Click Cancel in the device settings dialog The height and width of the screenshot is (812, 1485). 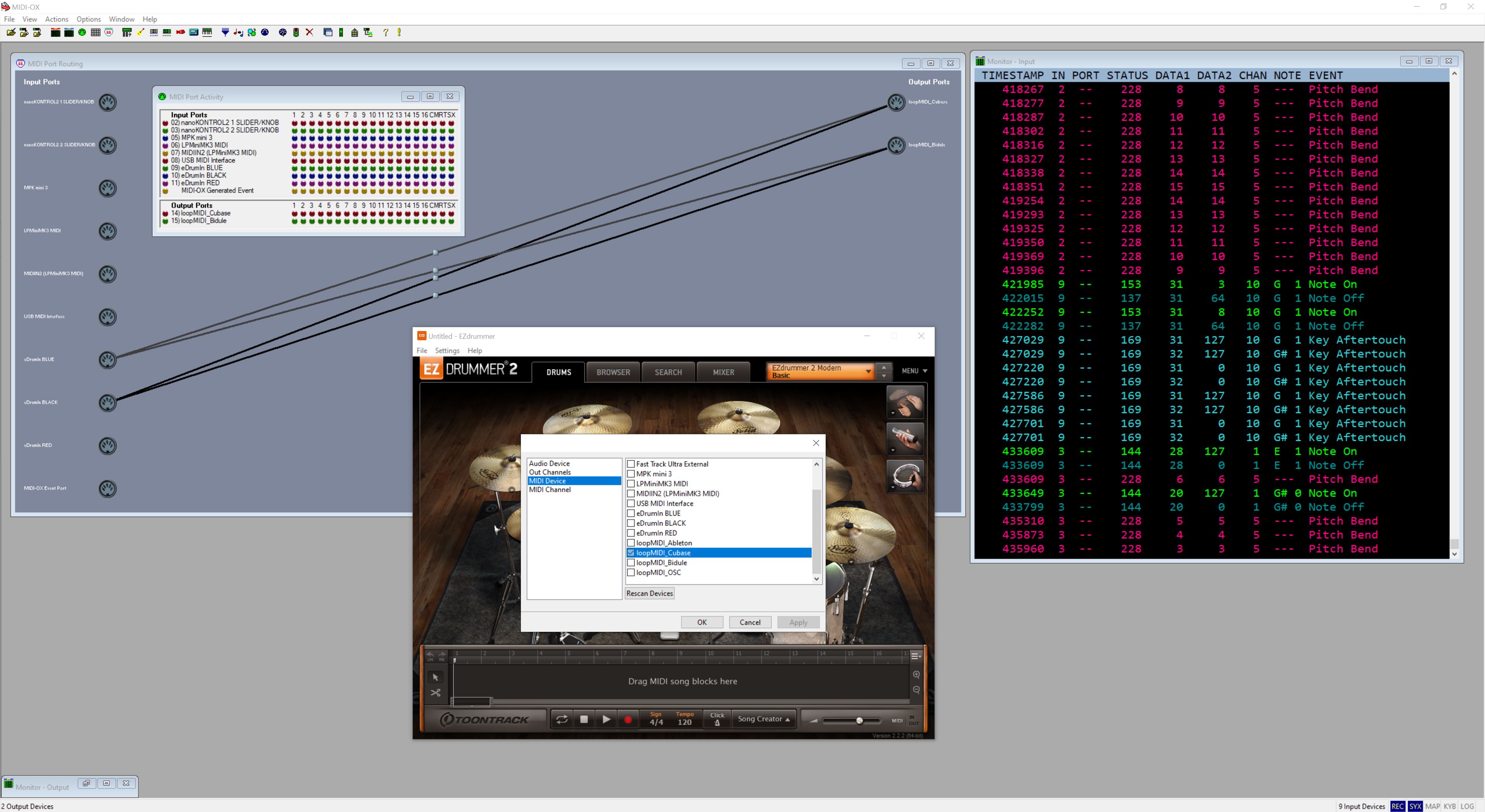click(750, 623)
